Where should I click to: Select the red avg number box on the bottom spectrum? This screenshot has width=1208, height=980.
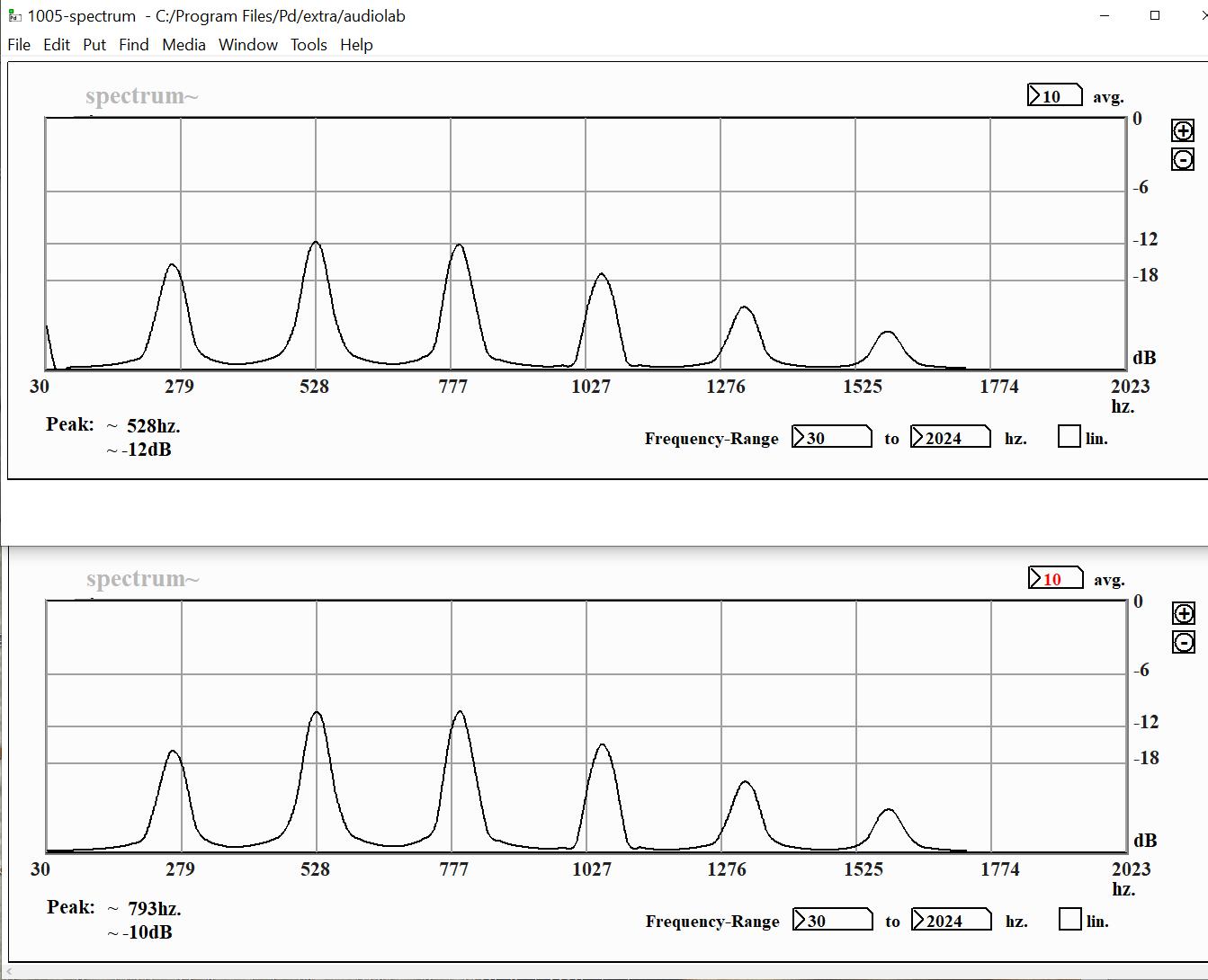pyautogui.click(x=1054, y=578)
